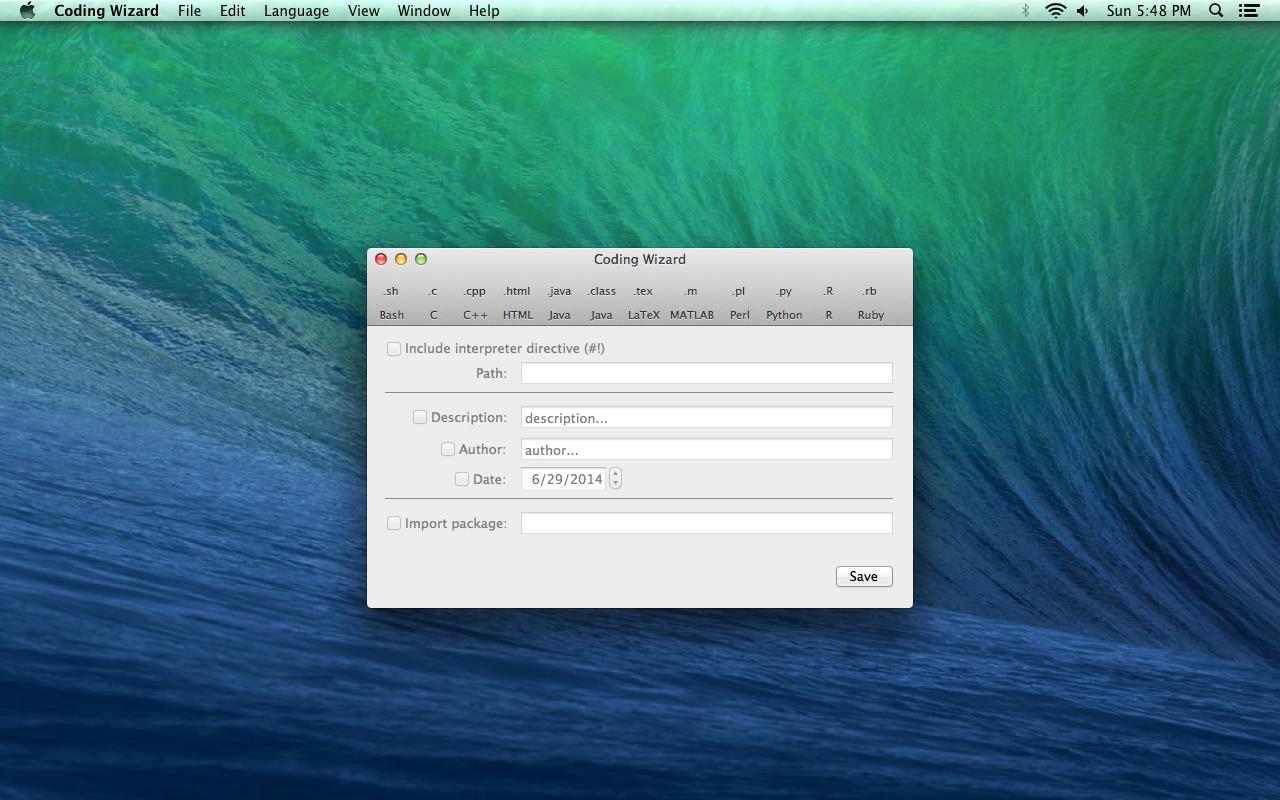Image resolution: width=1280 pixels, height=800 pixels.
Task: Enable the Import package checkbox
Action: coord(394,523)
